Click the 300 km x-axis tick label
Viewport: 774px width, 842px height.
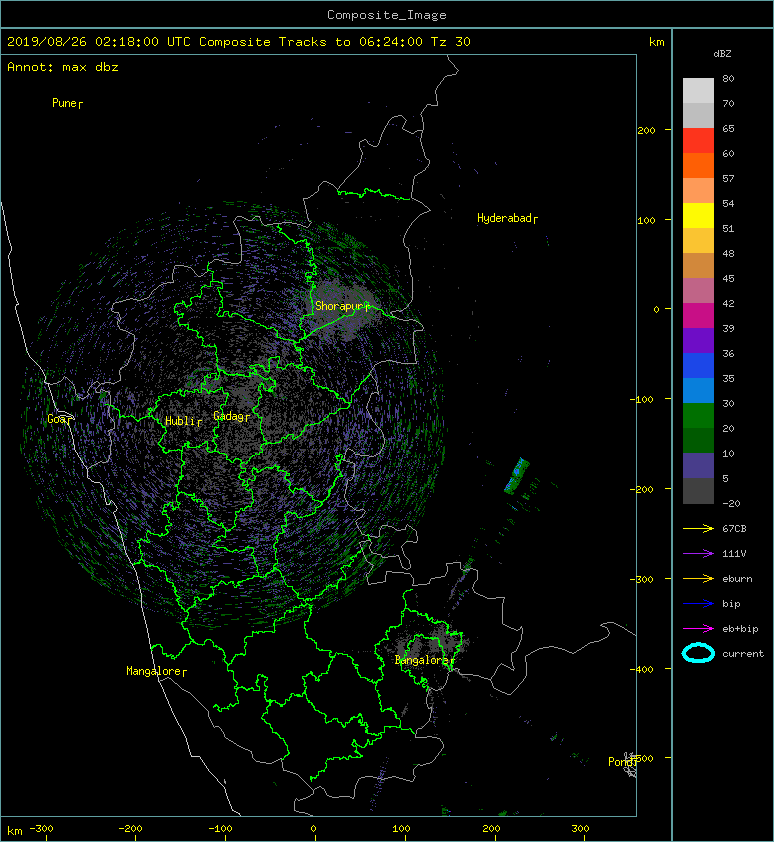pos(580,829)
